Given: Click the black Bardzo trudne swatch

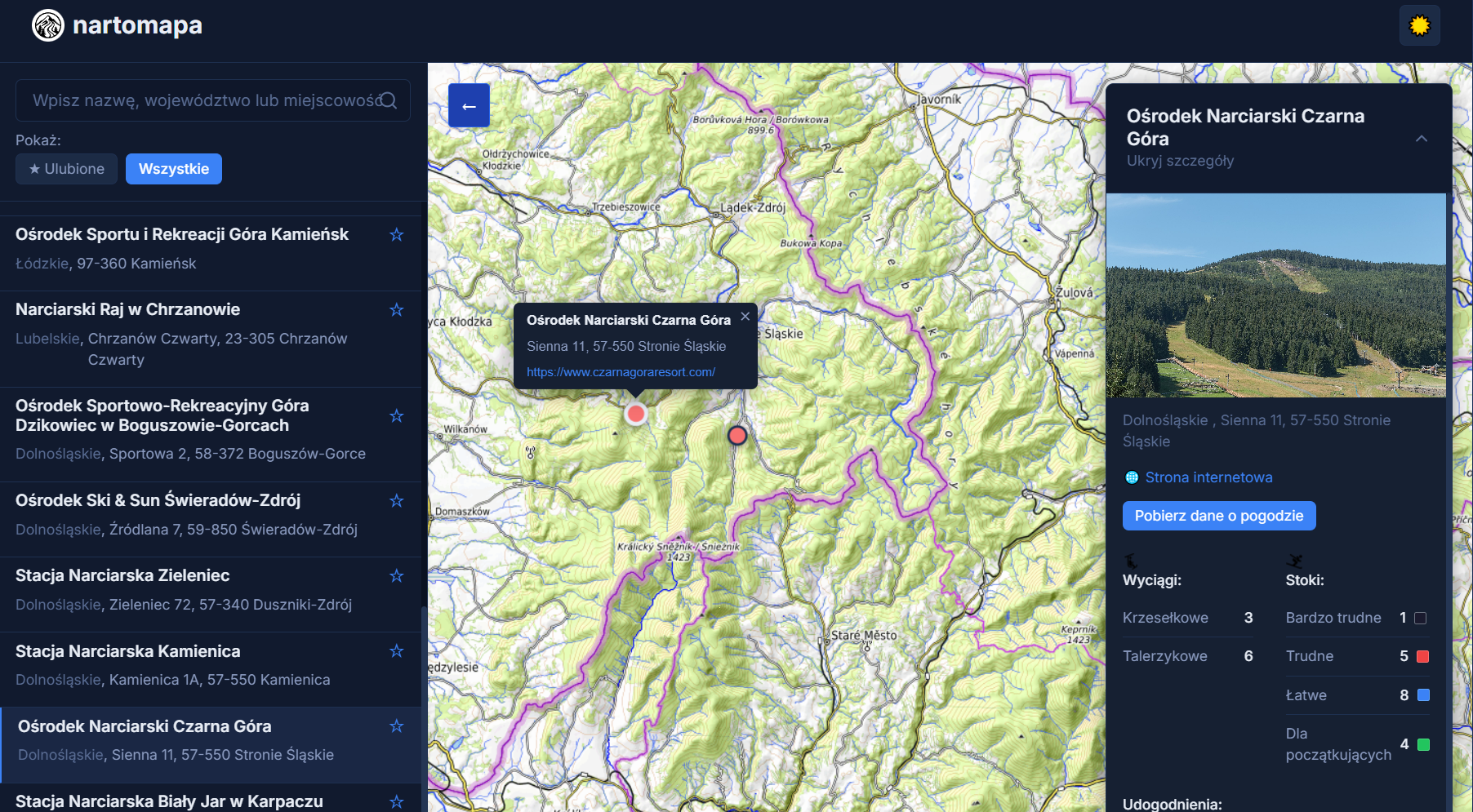Looking at the screenshot, I should (1421, 619).
